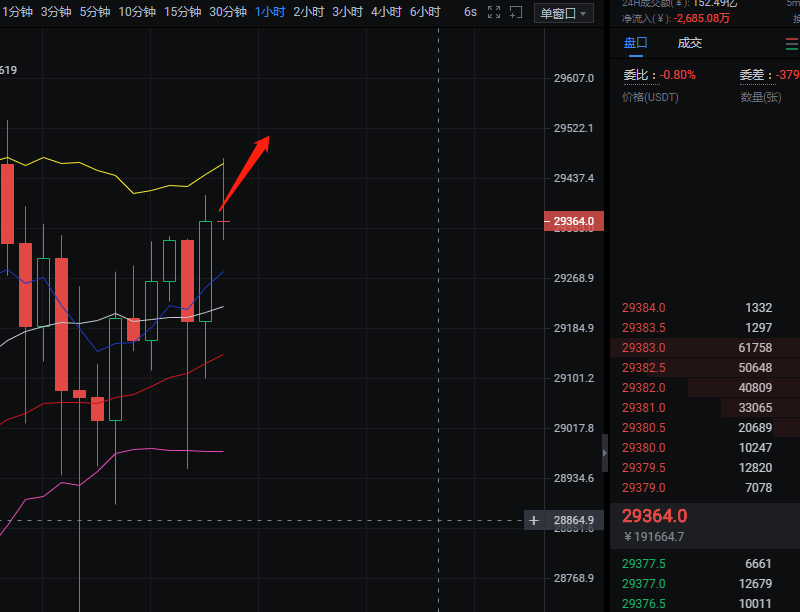
Task: Click ask quantity 50648
Action: [755, 368]
